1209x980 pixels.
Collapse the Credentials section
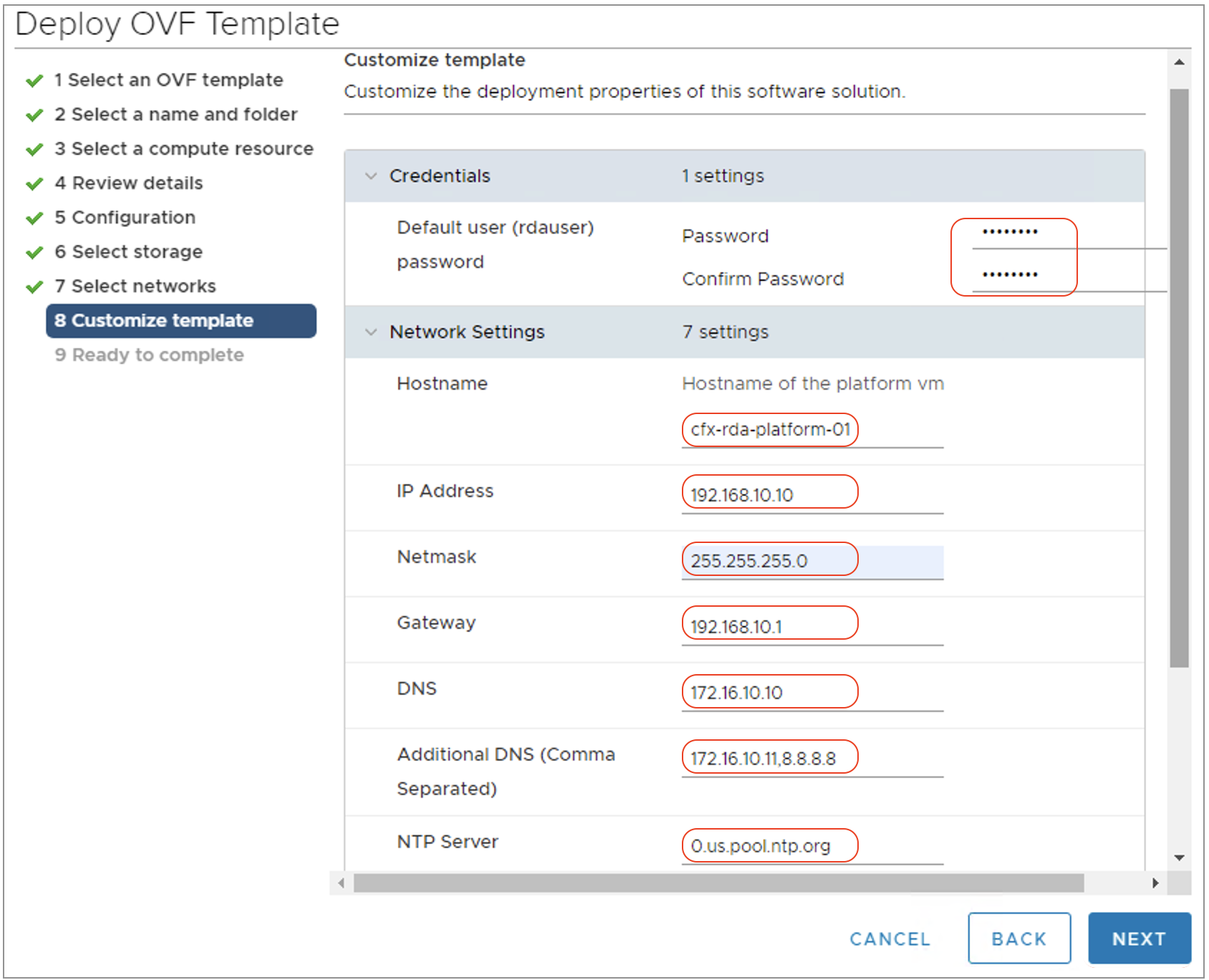371,176
